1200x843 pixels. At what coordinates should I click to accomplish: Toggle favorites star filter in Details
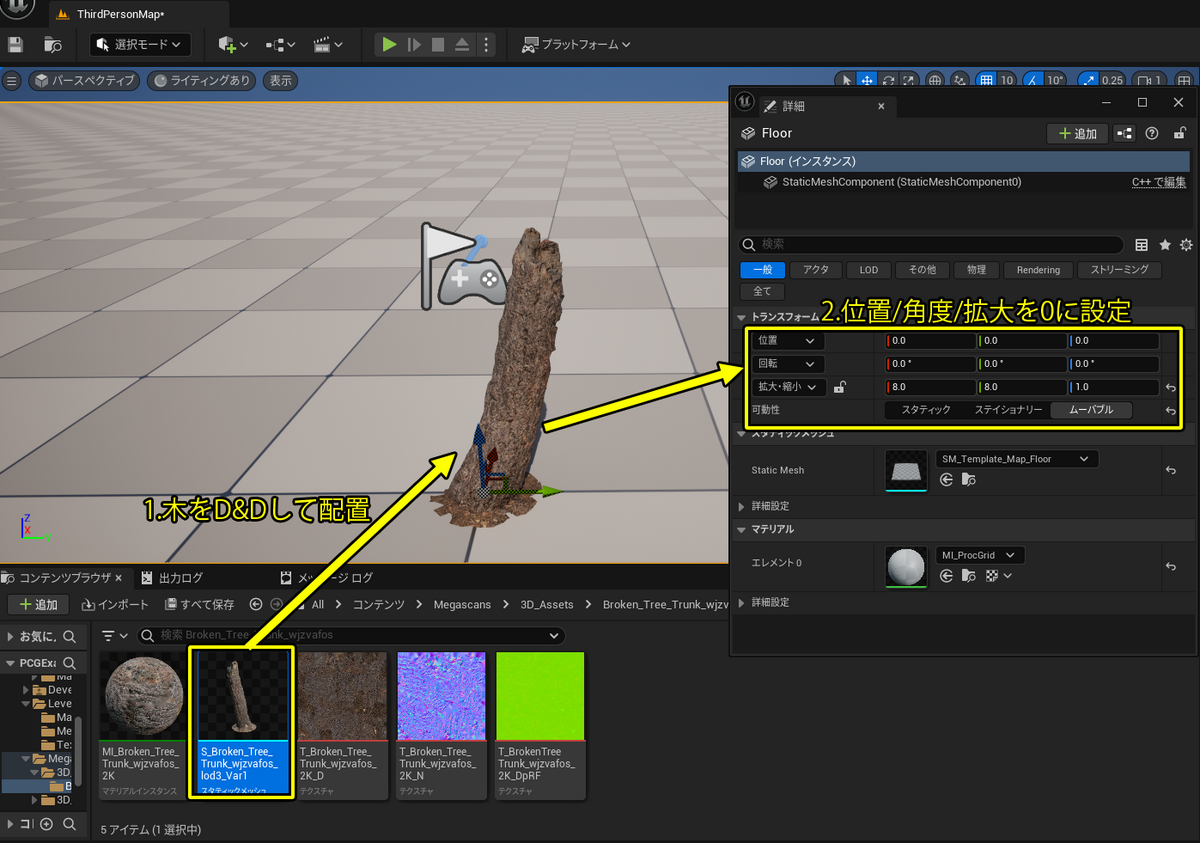click(x=1165, y=244)
